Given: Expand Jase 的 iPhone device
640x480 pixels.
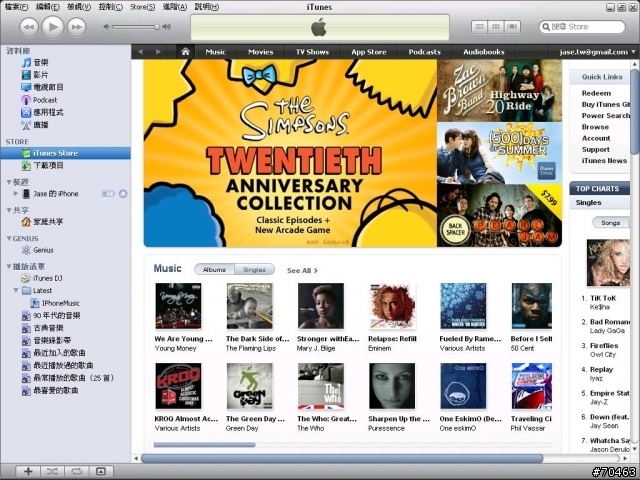Looking at the screenshot, I should point(16,193).
